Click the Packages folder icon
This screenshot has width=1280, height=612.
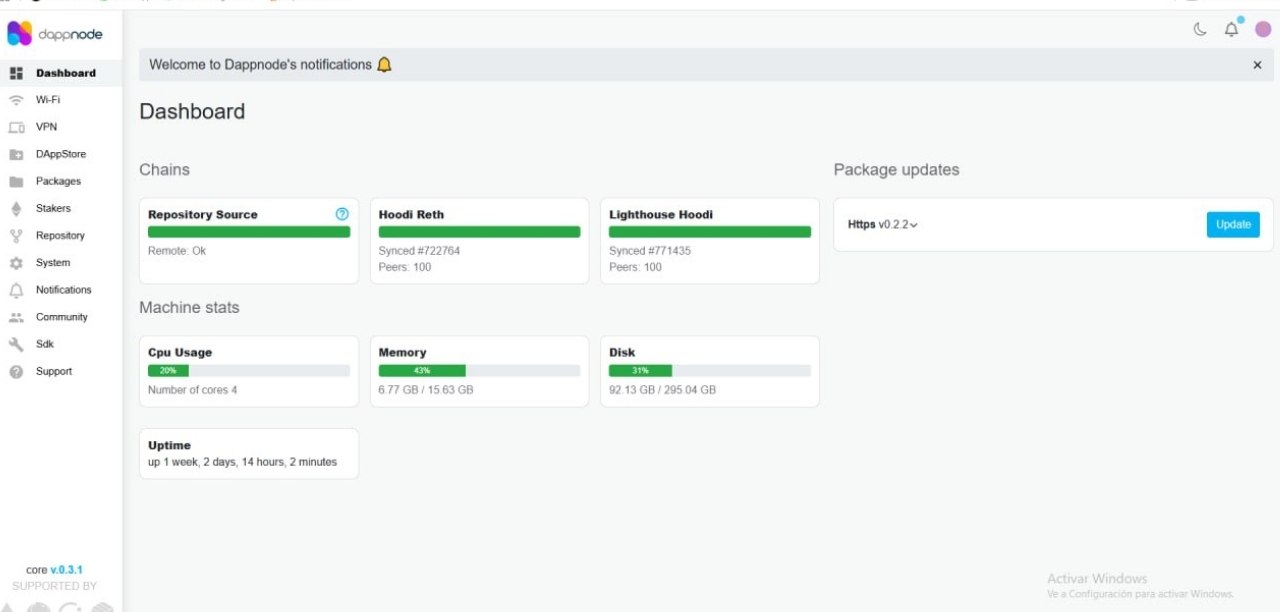[16, 181]
